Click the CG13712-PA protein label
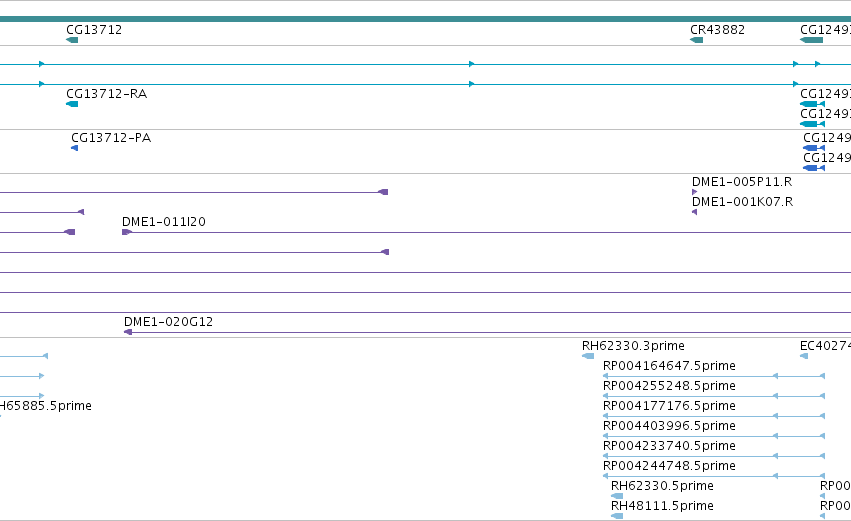851x521 pixels. pyautogui.click(x=111, y=138)
